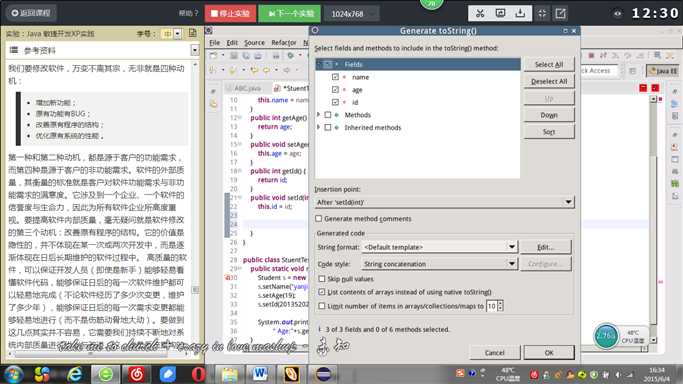Click the volume icon in the system tray
This screenshot has width=683, height=384.
618,374
